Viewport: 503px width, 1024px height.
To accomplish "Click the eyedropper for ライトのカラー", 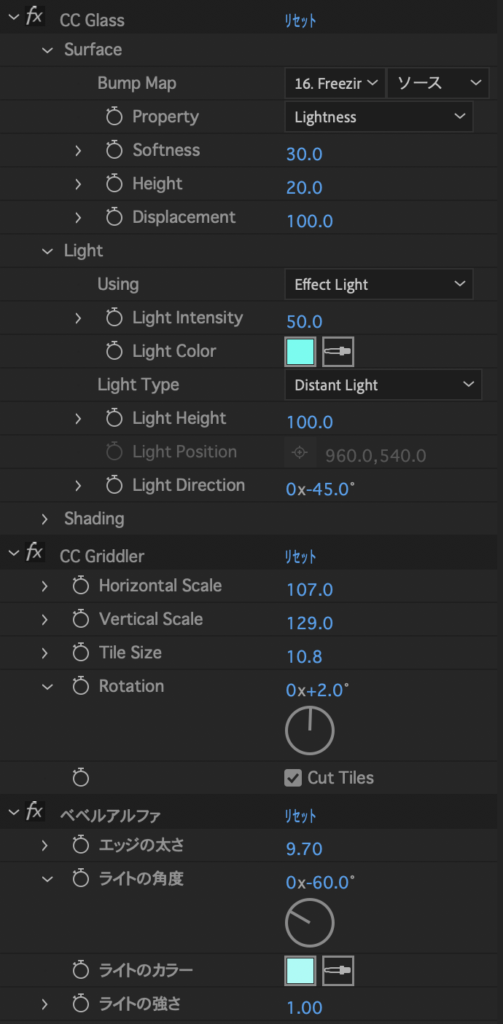I will pos(338,971).
